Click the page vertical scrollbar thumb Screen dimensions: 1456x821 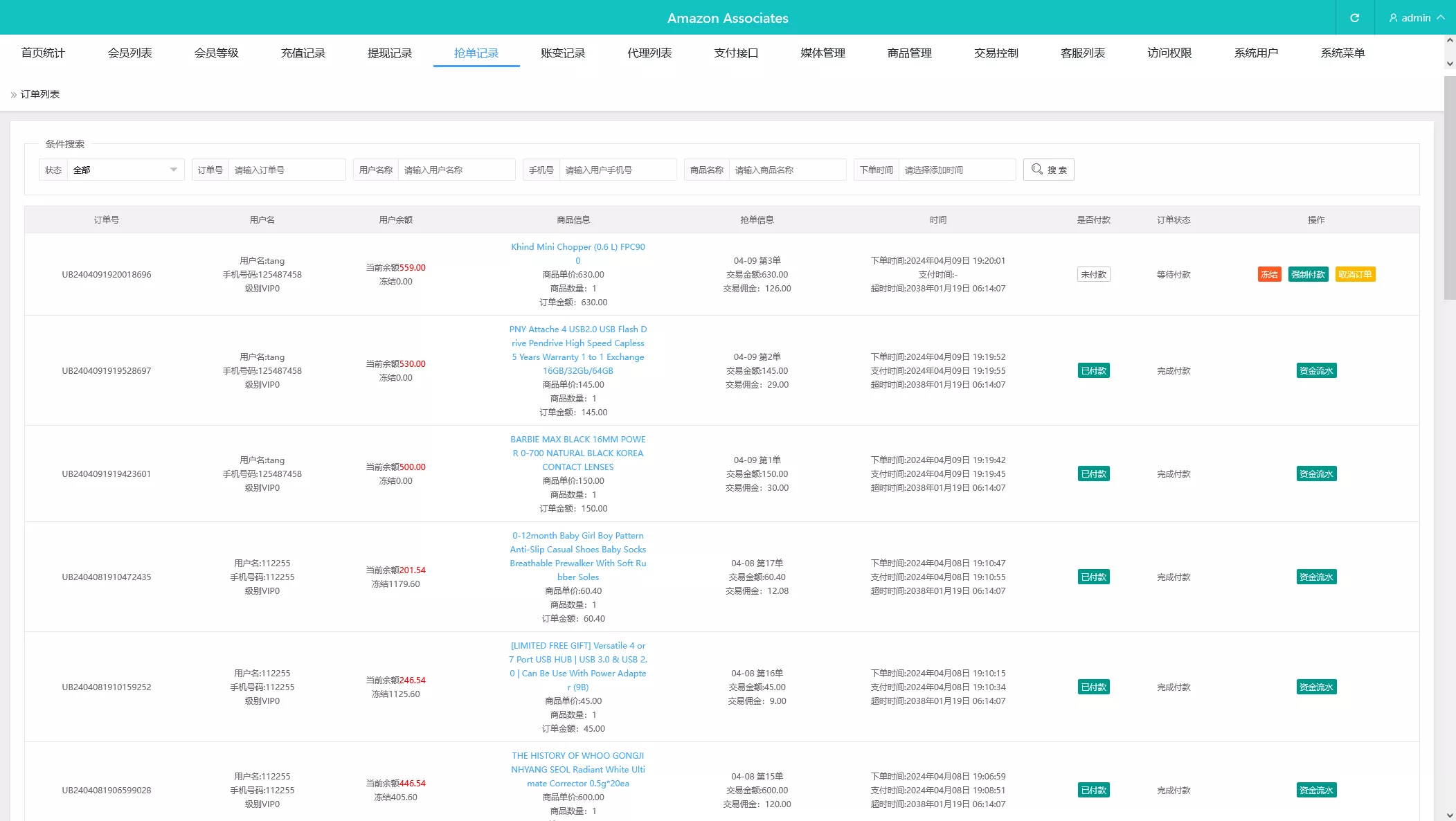point(1449,187)
